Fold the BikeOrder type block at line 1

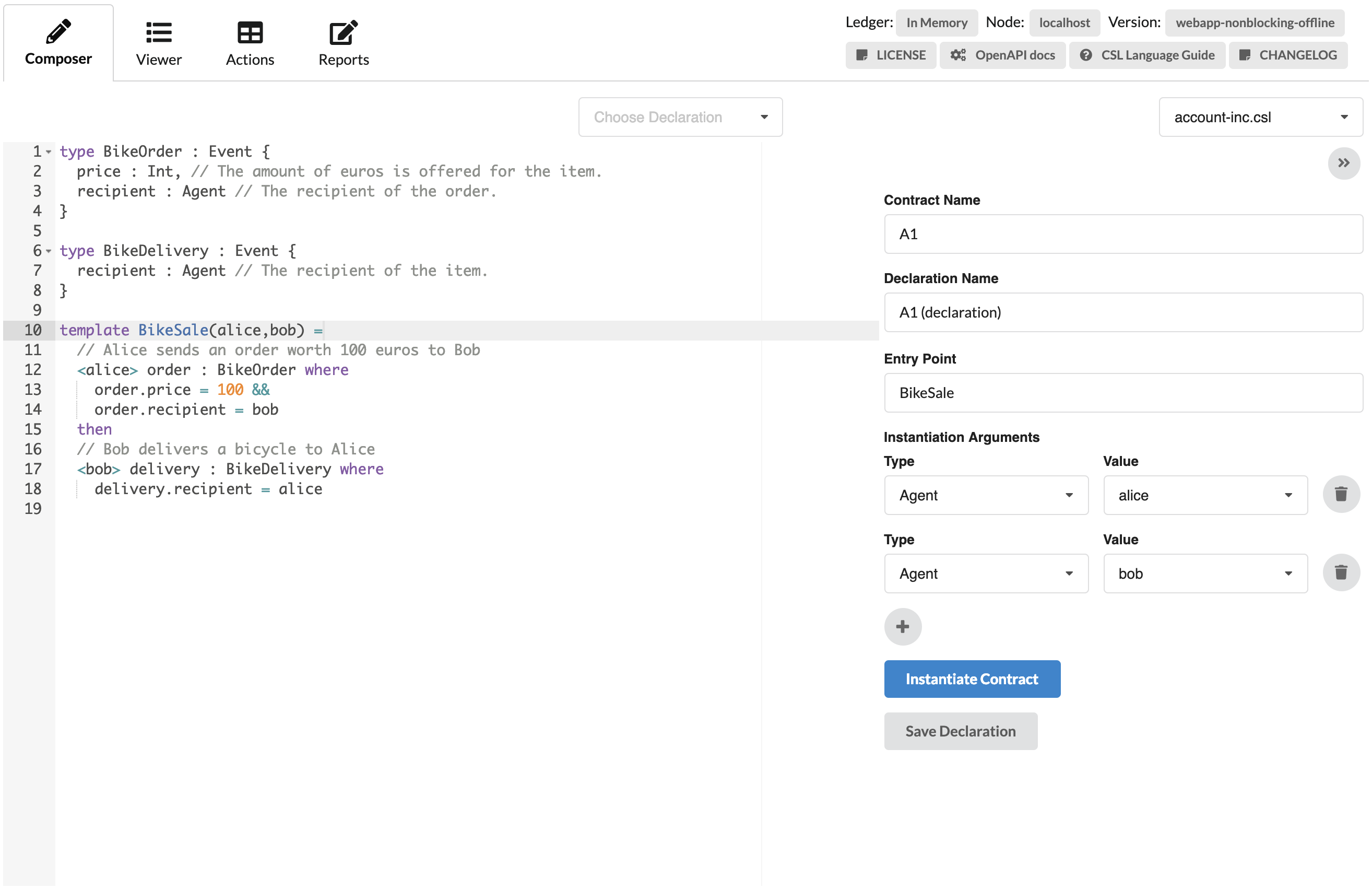point(49,151)
